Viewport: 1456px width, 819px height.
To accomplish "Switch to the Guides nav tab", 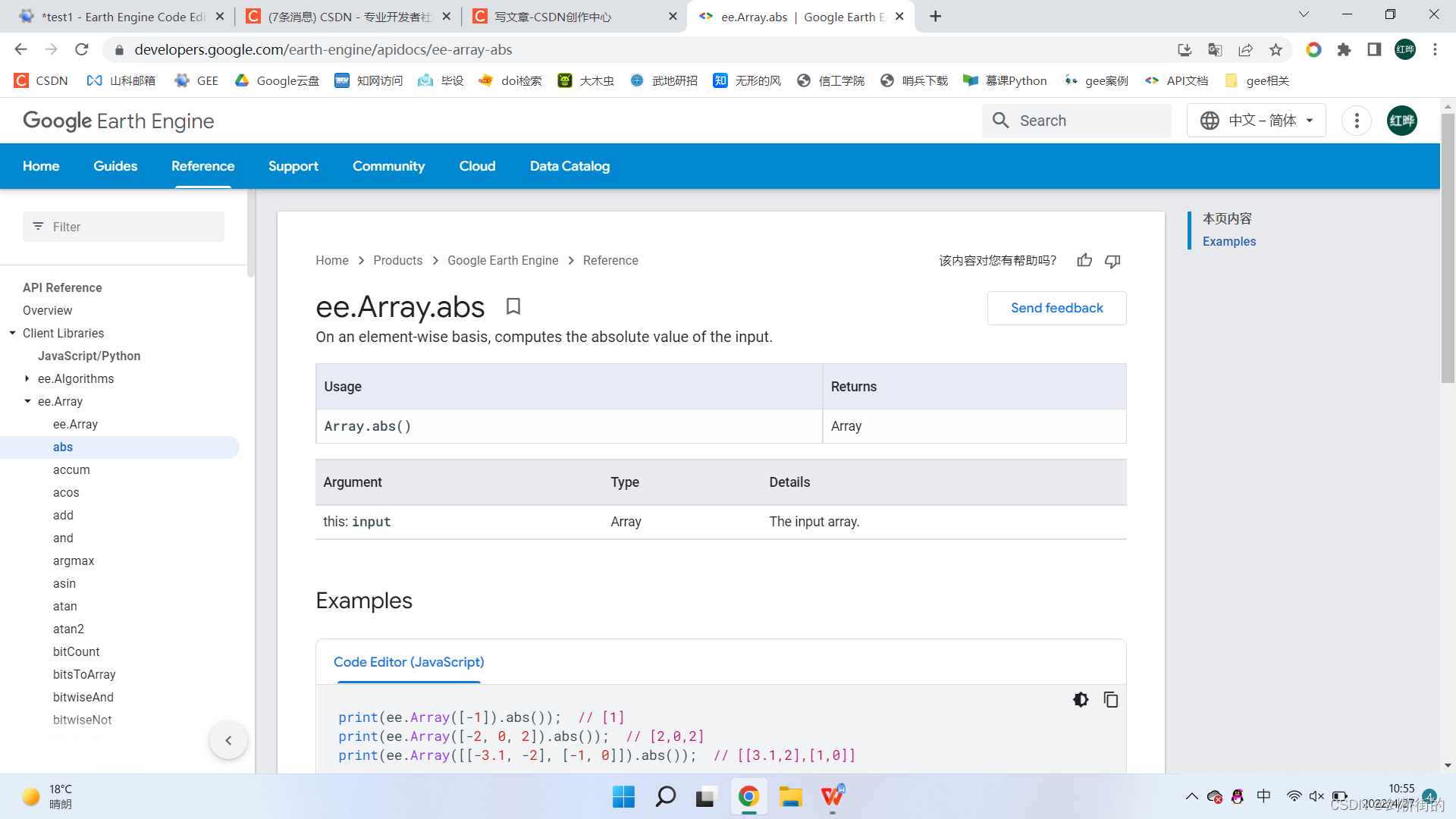I will [115, 166].
